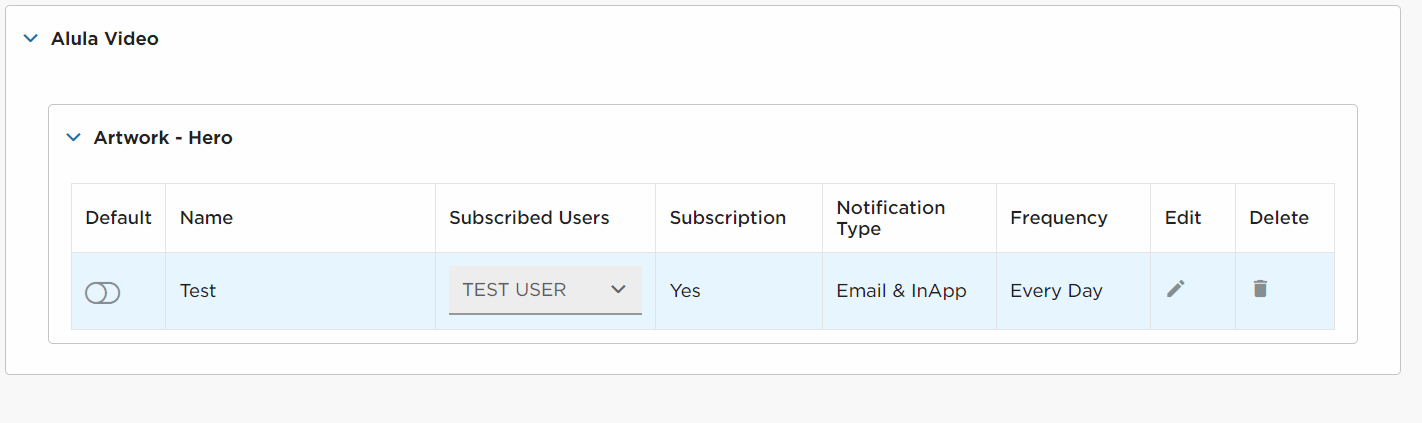Click the pencil edit icon for Test
Screen dimensions: 1422x423
coord(1176,289)
